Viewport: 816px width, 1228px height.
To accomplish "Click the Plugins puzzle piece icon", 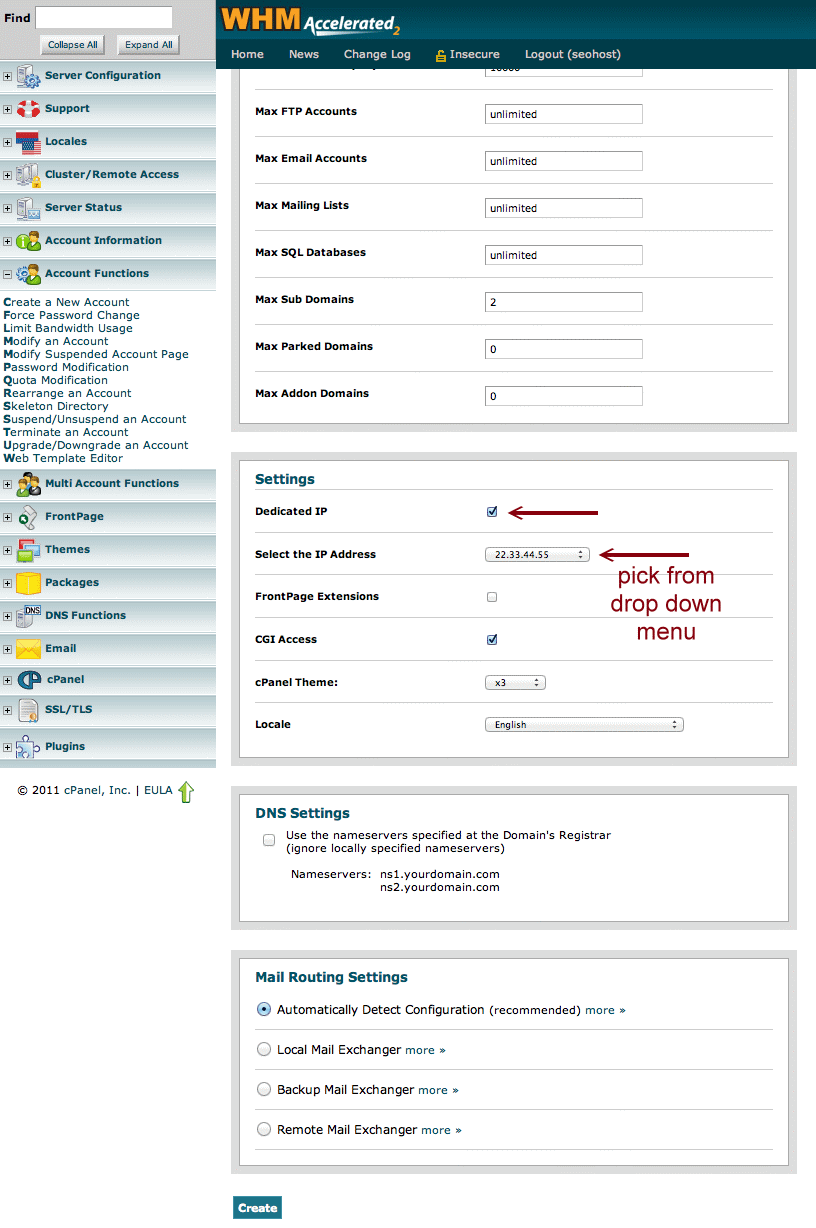I will coord(28,747).
